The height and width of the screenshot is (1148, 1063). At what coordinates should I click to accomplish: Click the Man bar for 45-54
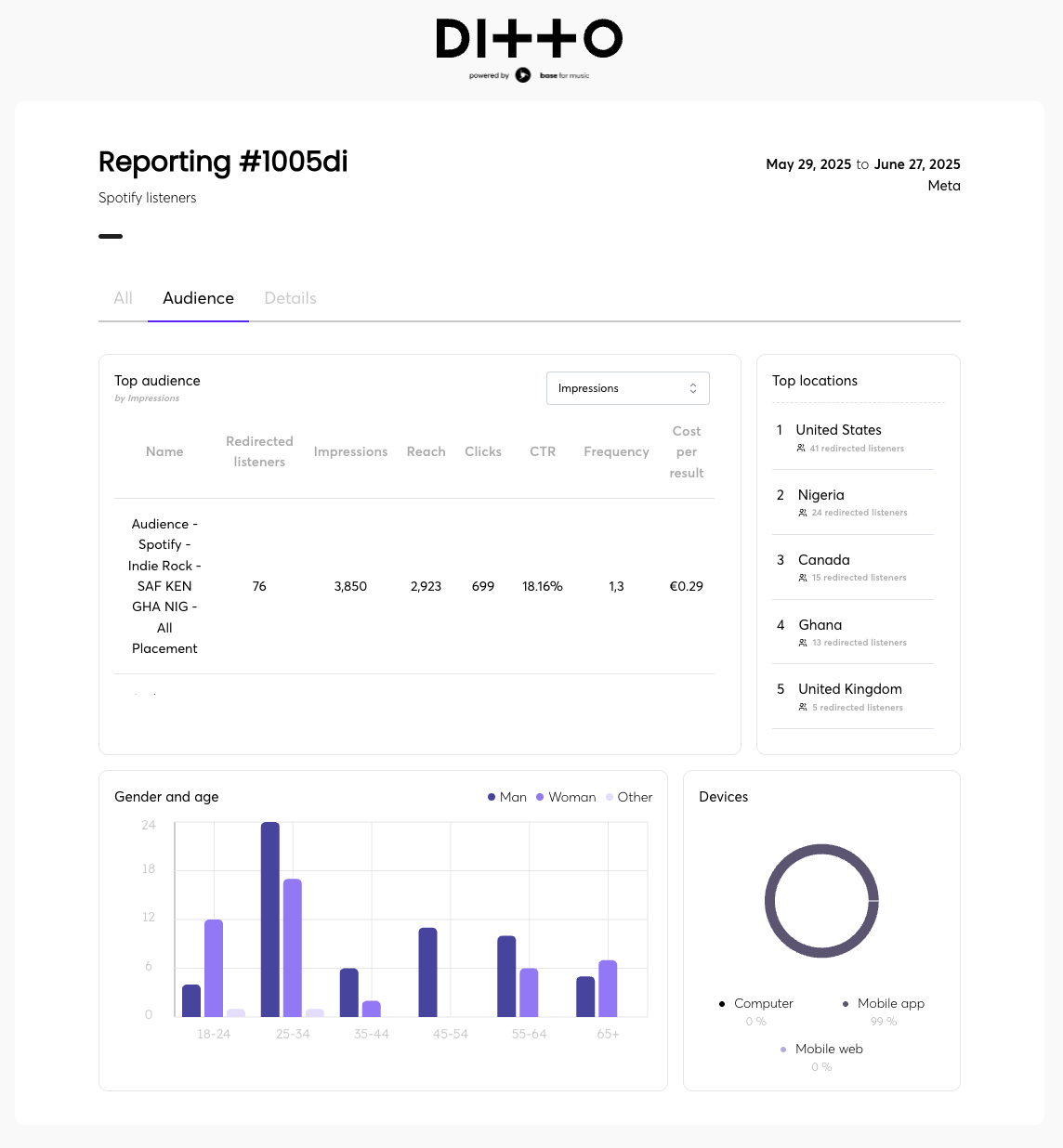[427, 972]
